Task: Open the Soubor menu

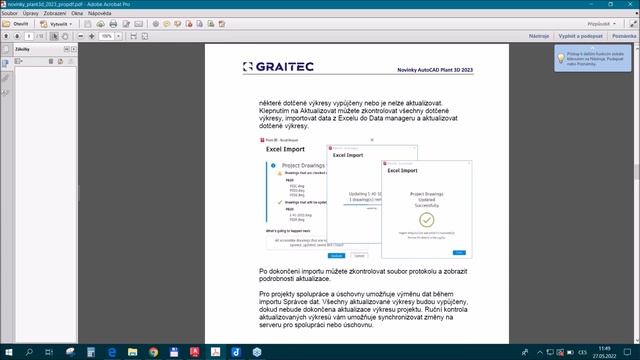Action: pyautogui.click(x=9, y=13)
